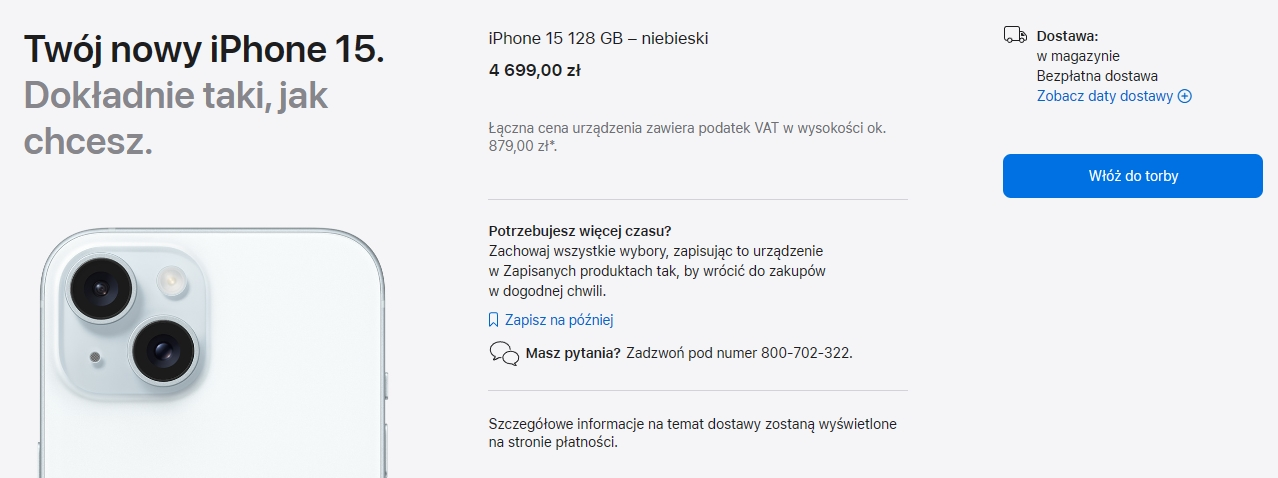Click the phone number 800-702-322

click(x=805, y=352)
